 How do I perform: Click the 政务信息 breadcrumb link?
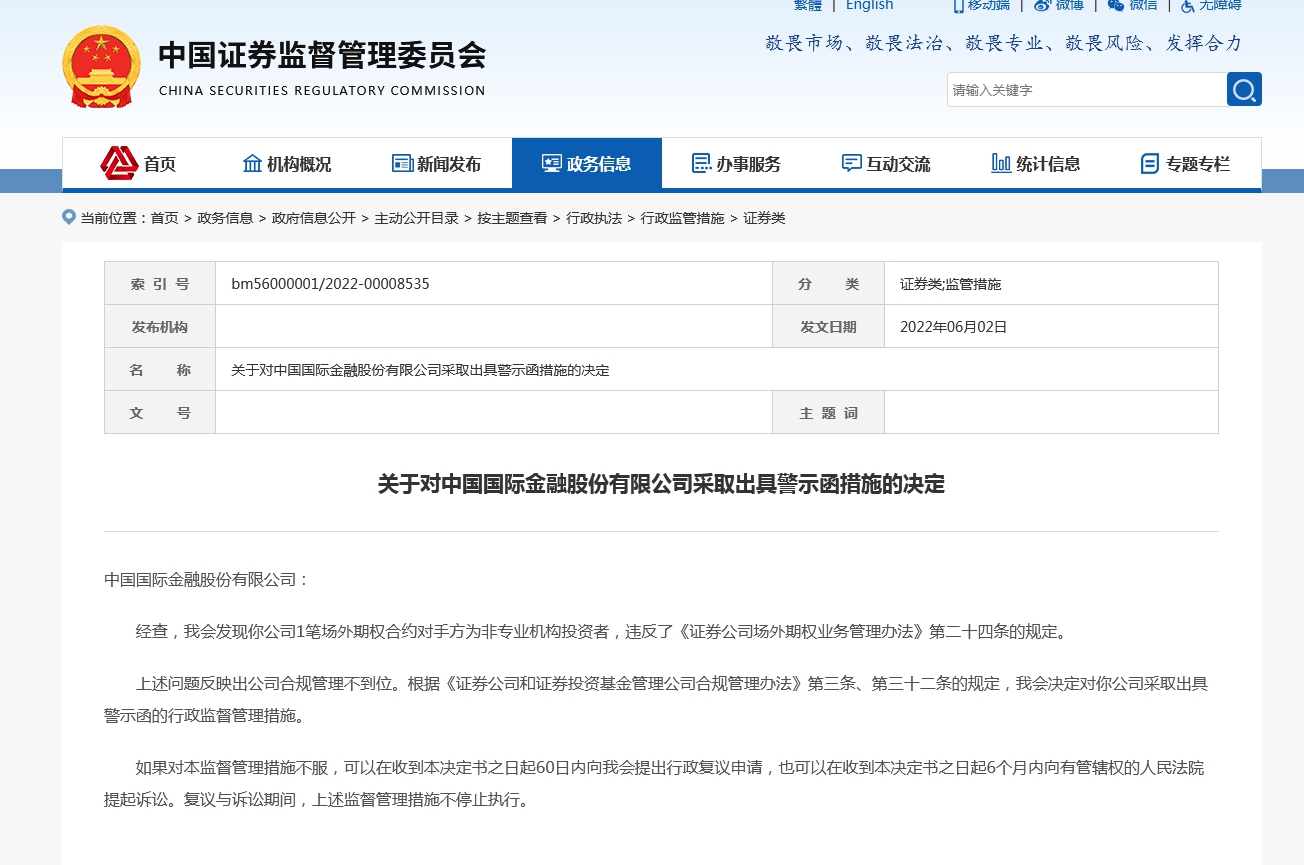[225, 218]
